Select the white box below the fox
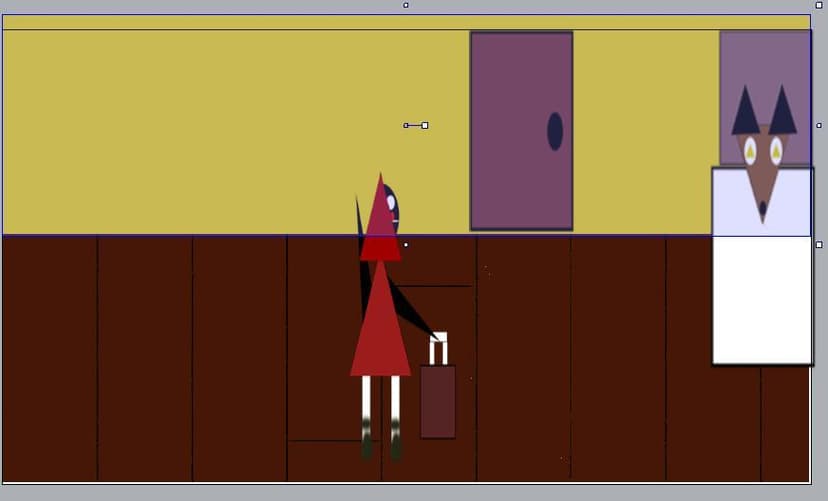The height and width of the screenshot is (501, 828). pos(763,266)
